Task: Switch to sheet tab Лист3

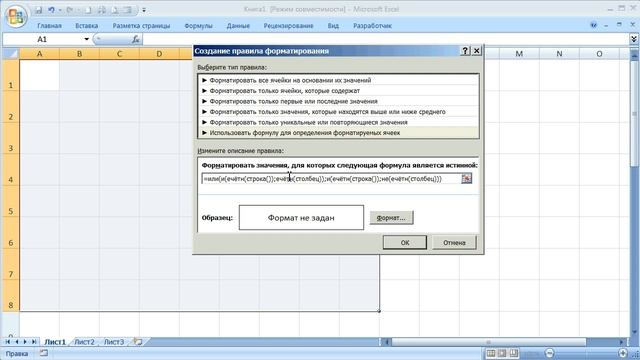Action: 113,342
